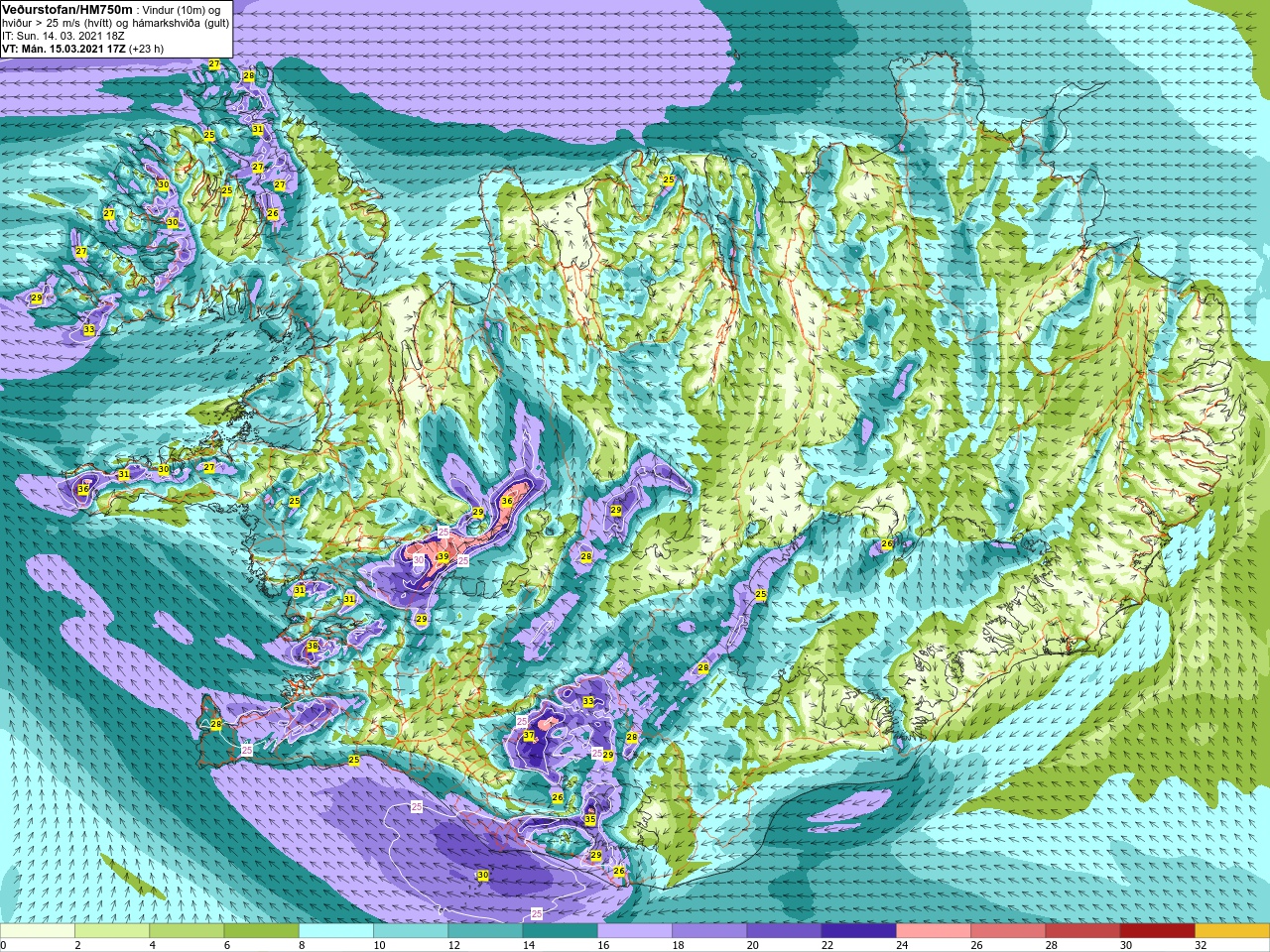Viewport: 1270px width, 952px height.
Task: Click the legend scale number 12
Action: coord(453,945)
